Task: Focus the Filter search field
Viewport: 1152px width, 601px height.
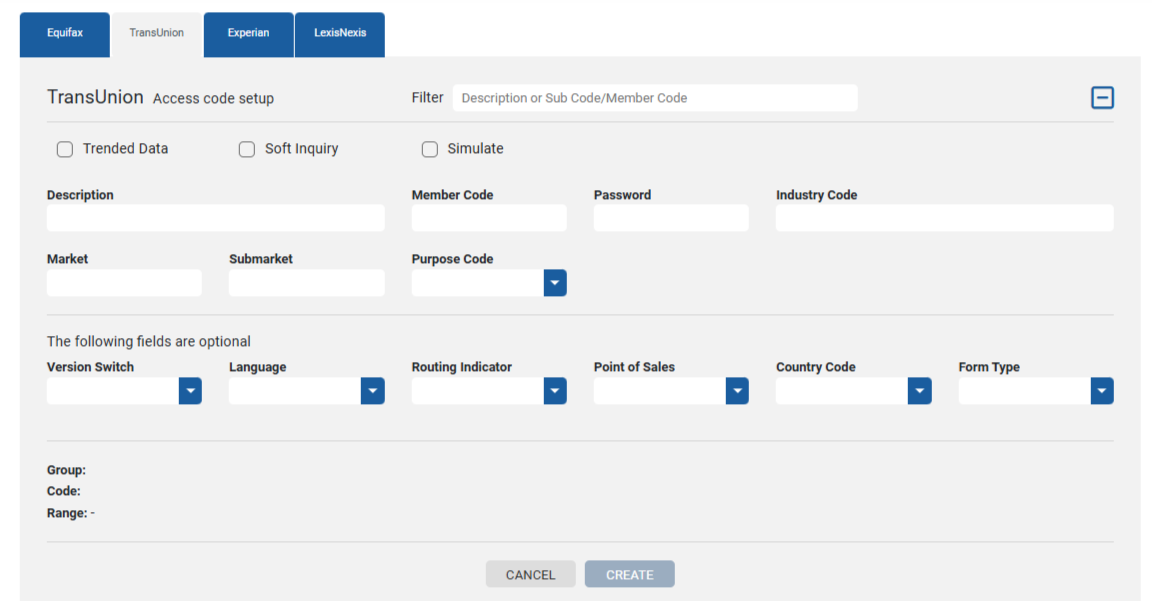Action: tap(655, 98)
